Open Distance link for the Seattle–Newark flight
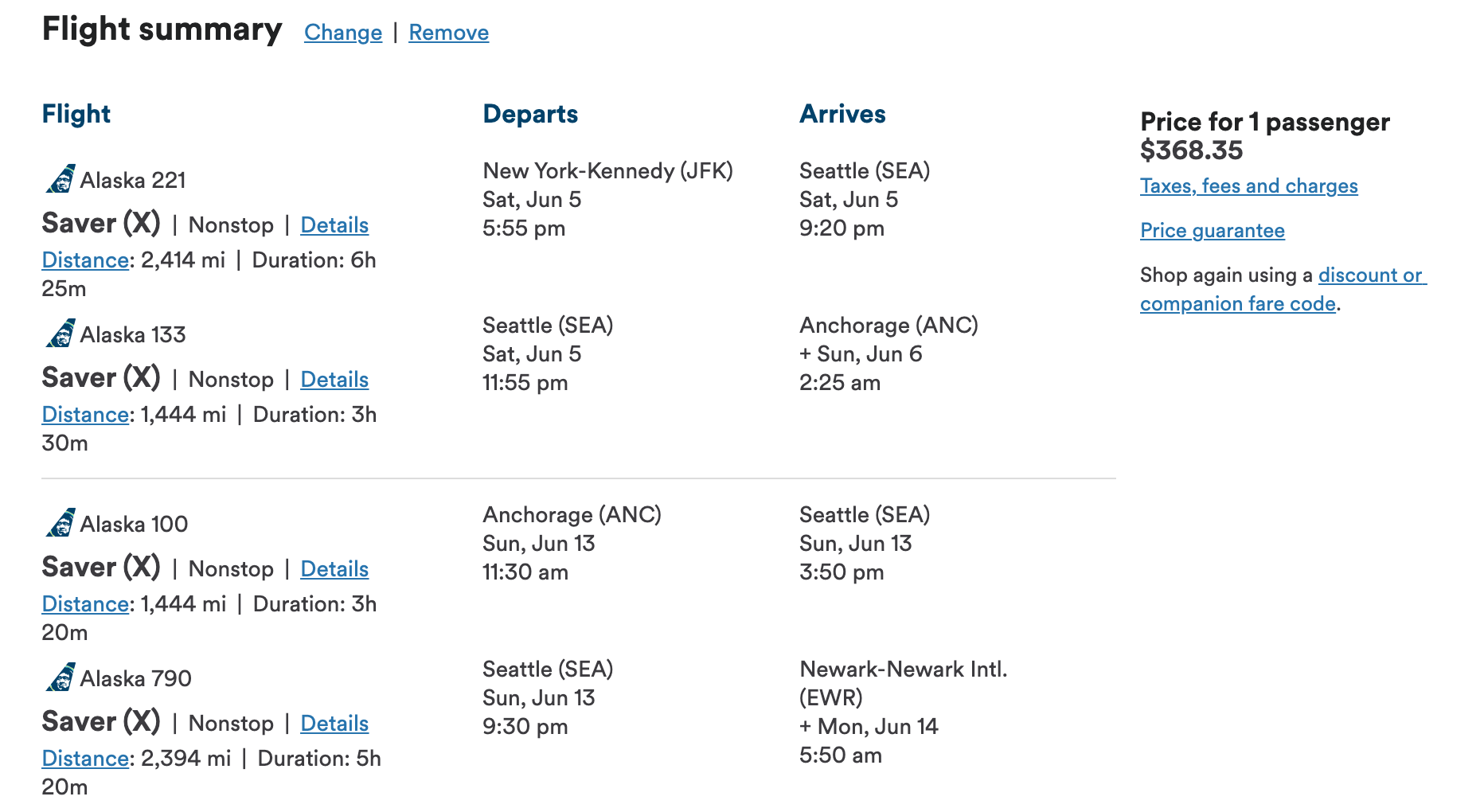The height and width of the screenshot is (812, 1484). pyautogui.click(x=85, y=759)
